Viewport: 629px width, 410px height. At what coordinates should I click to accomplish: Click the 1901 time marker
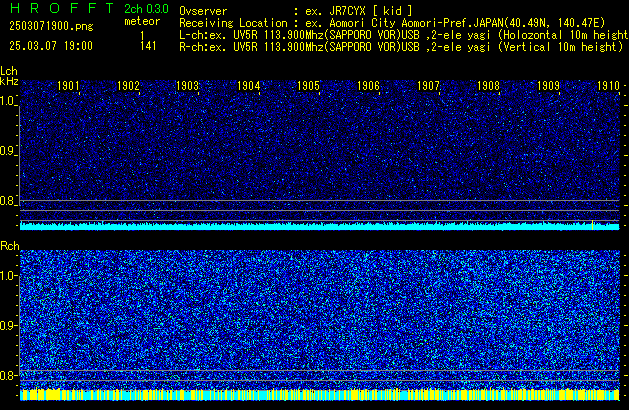68,86
